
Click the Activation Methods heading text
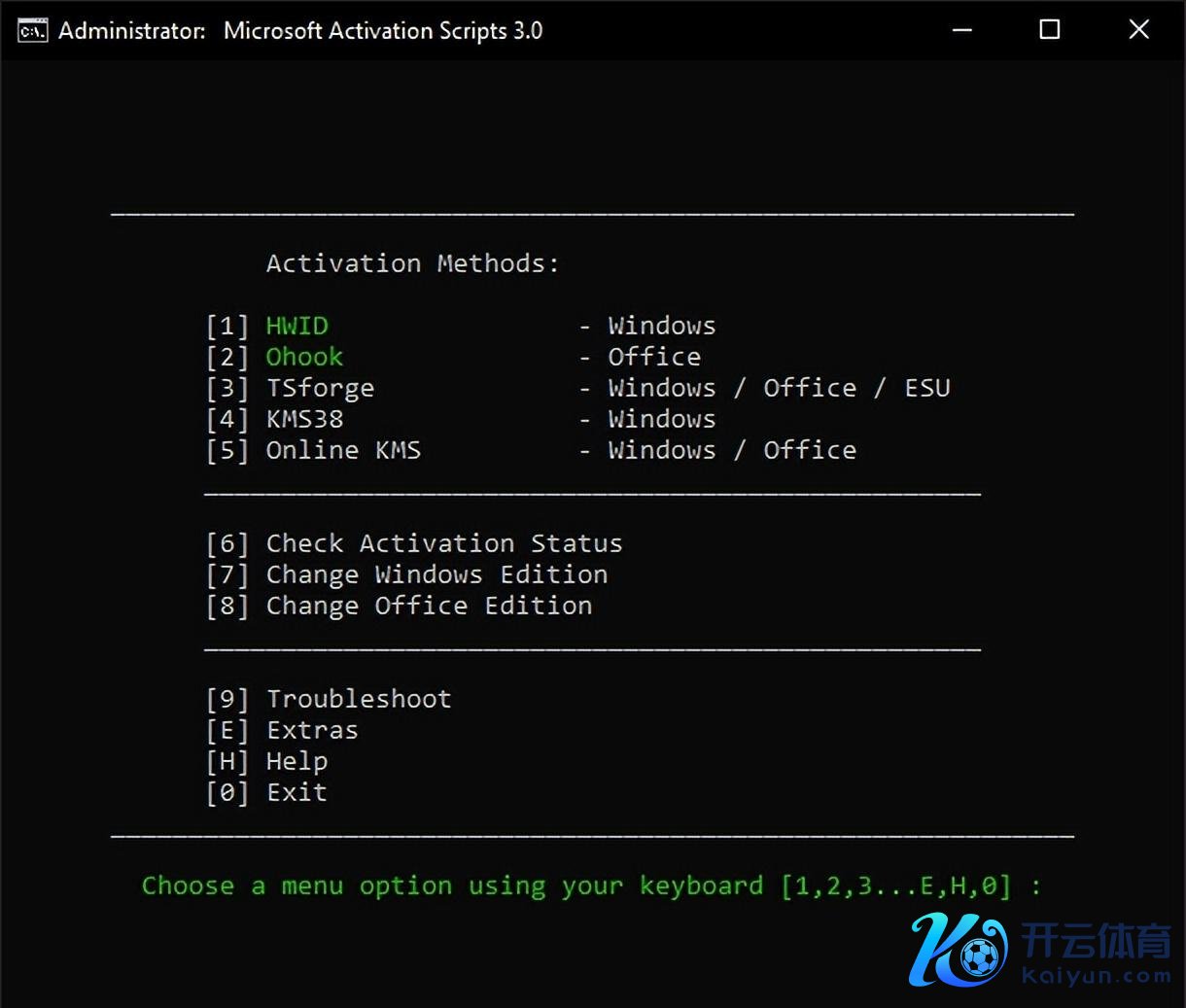(x=412, y=263)
